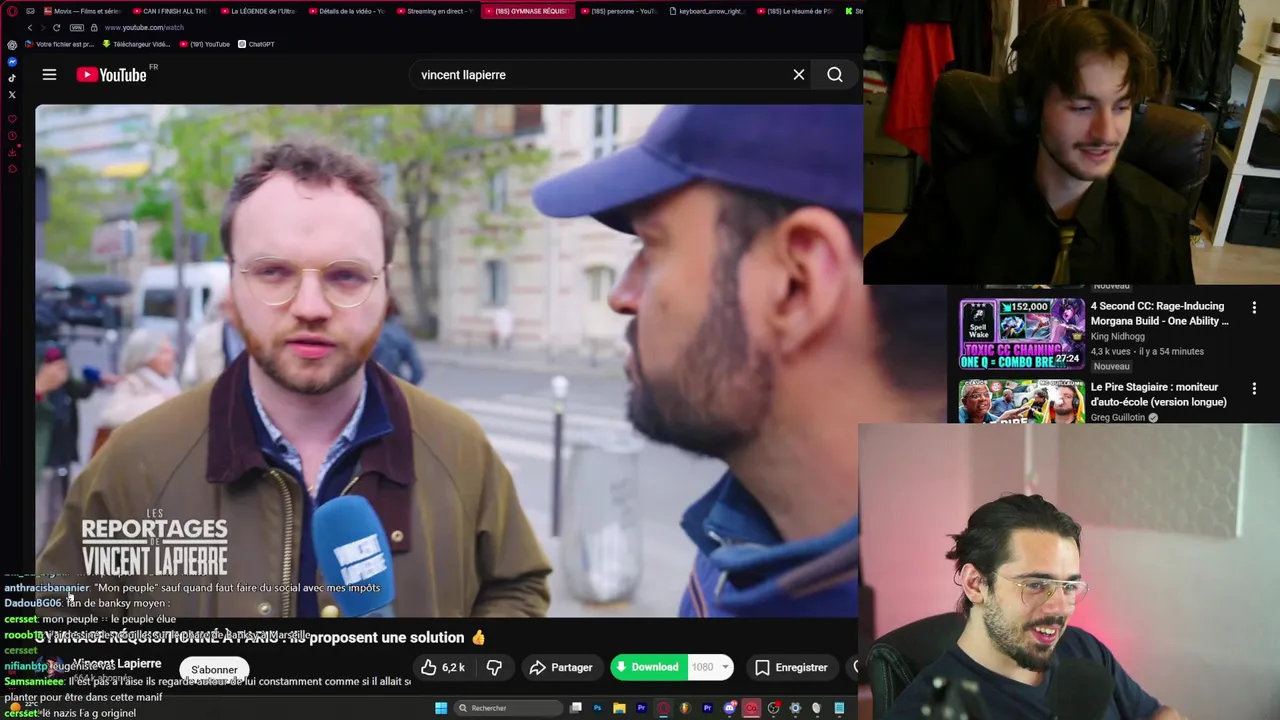Click the Vincent Lapierre channel name
Viewport: 1280px width, 720px height.
116,664
